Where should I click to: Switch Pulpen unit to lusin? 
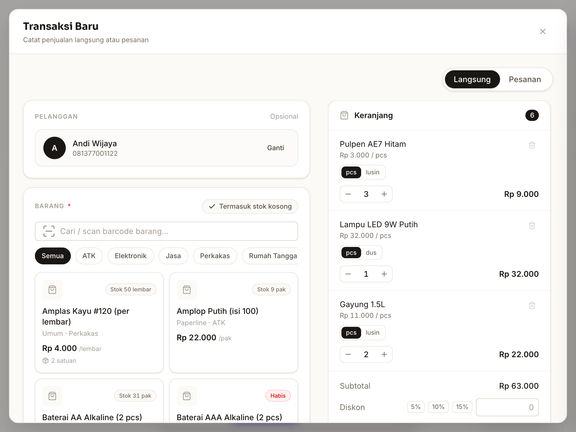(372, 172)
